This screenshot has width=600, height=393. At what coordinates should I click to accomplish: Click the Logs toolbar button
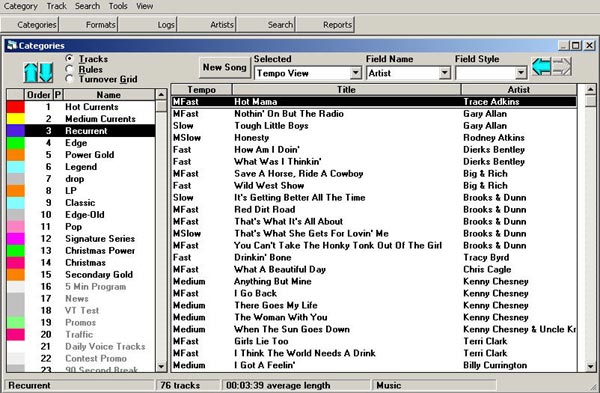click(148, 24)
